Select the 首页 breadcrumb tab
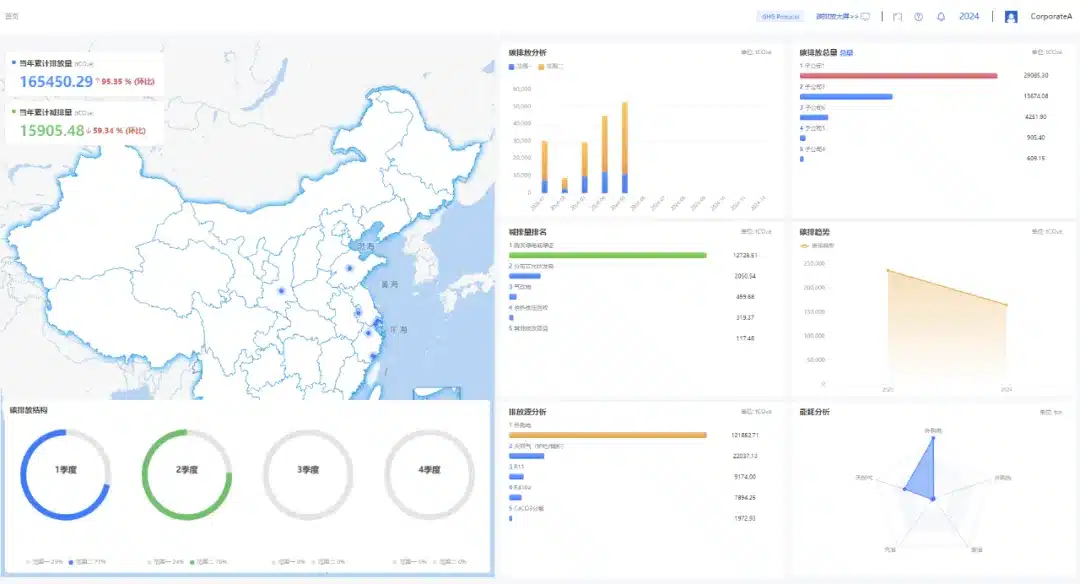The image size is (1080, 584). pyautogui.click(x=14, y=16)
